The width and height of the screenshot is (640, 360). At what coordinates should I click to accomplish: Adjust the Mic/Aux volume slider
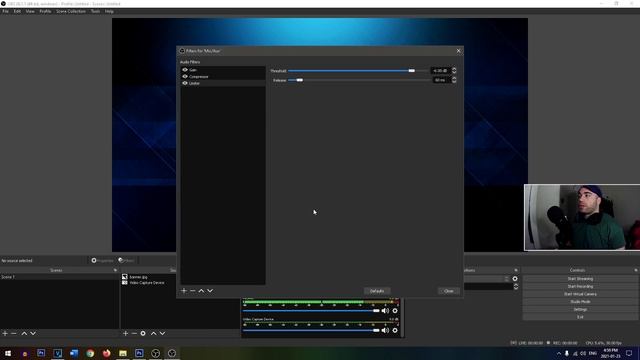point(311,311)
